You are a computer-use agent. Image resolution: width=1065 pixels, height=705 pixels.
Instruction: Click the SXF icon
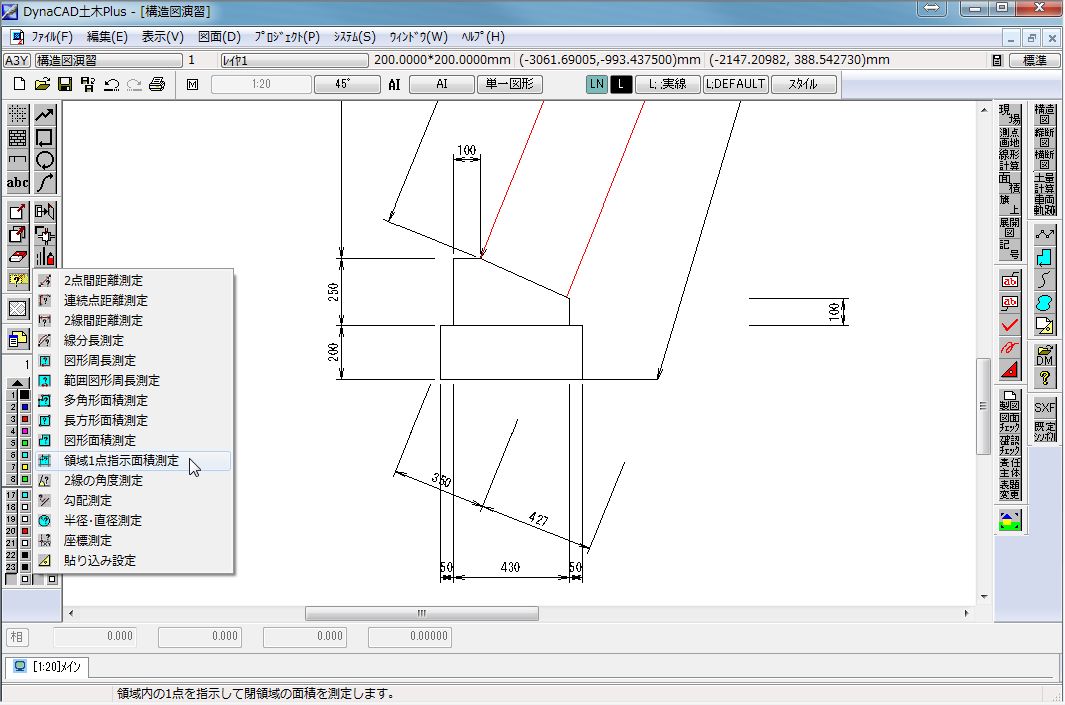1045,408
